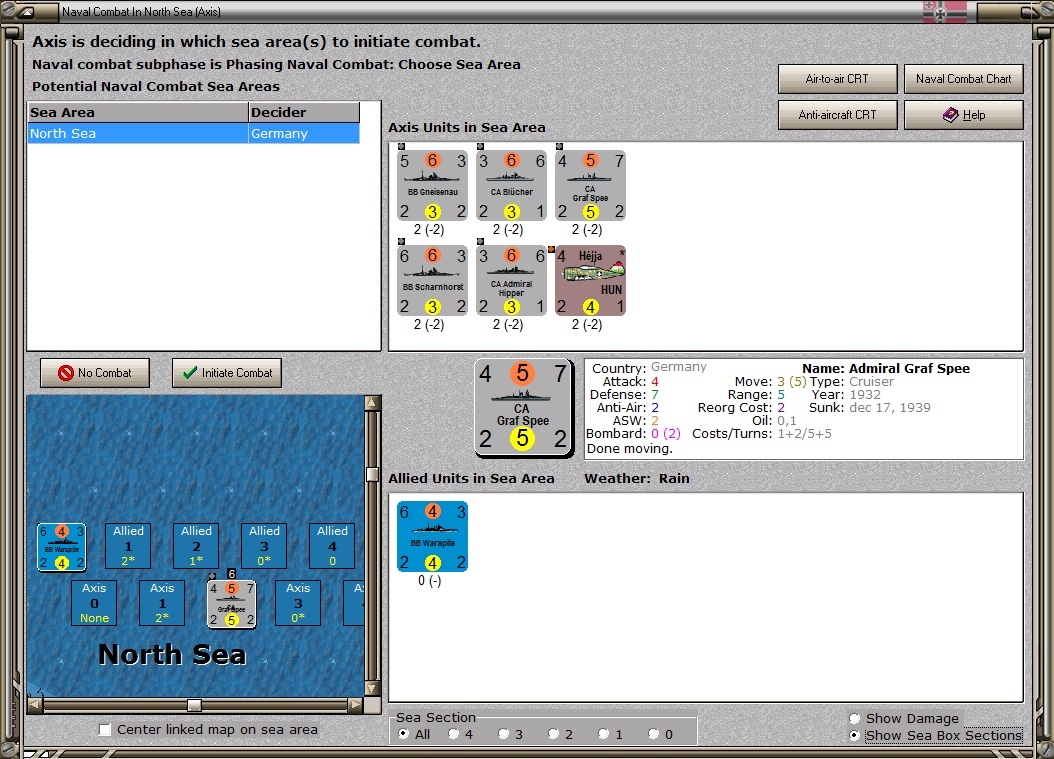The width and height of the screenshot is (1054, 759).
Task: Click the Allied BB Warspite counter in the Allied units panel
Action: click(x=432, y=536)
